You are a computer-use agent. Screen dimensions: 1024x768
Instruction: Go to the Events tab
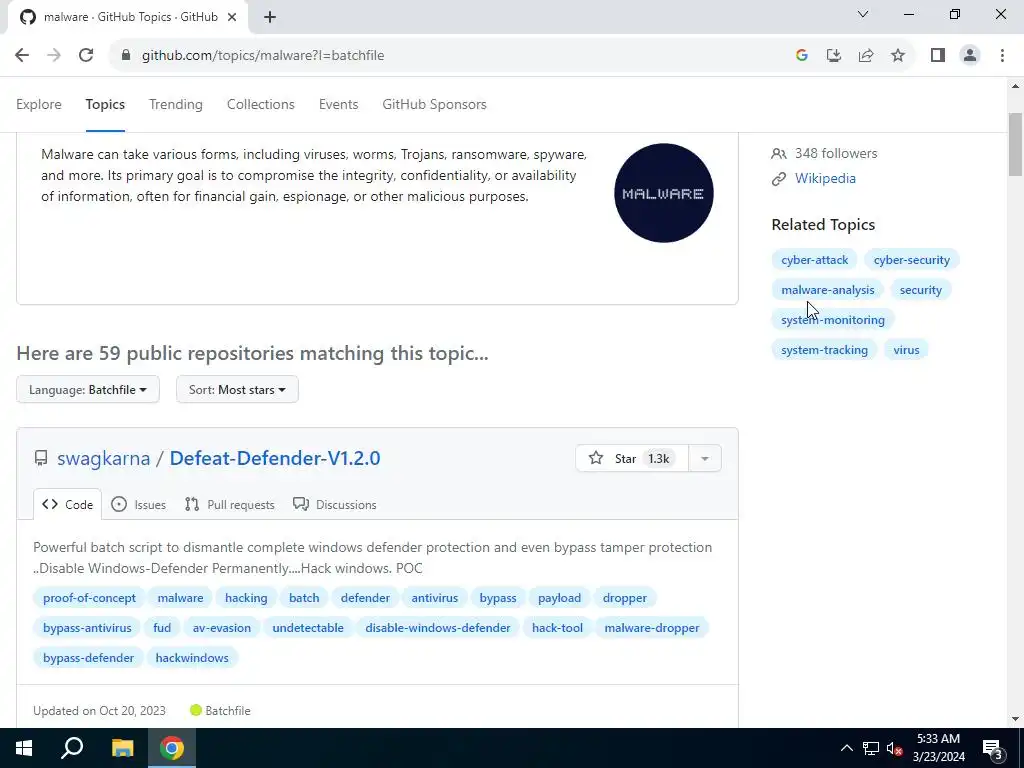coord(338,104)
